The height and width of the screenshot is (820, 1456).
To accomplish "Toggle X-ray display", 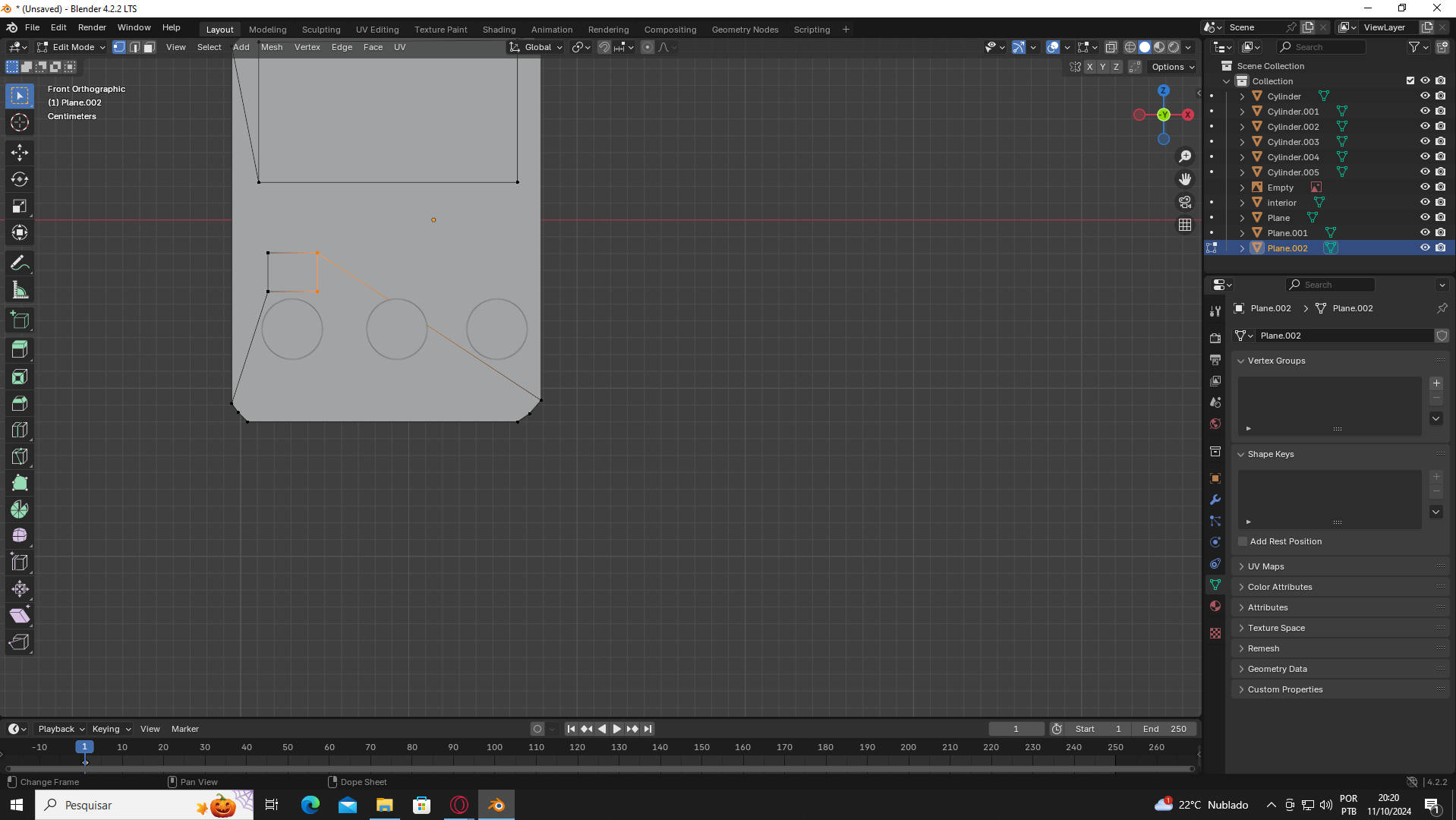I will point(1111,47).
